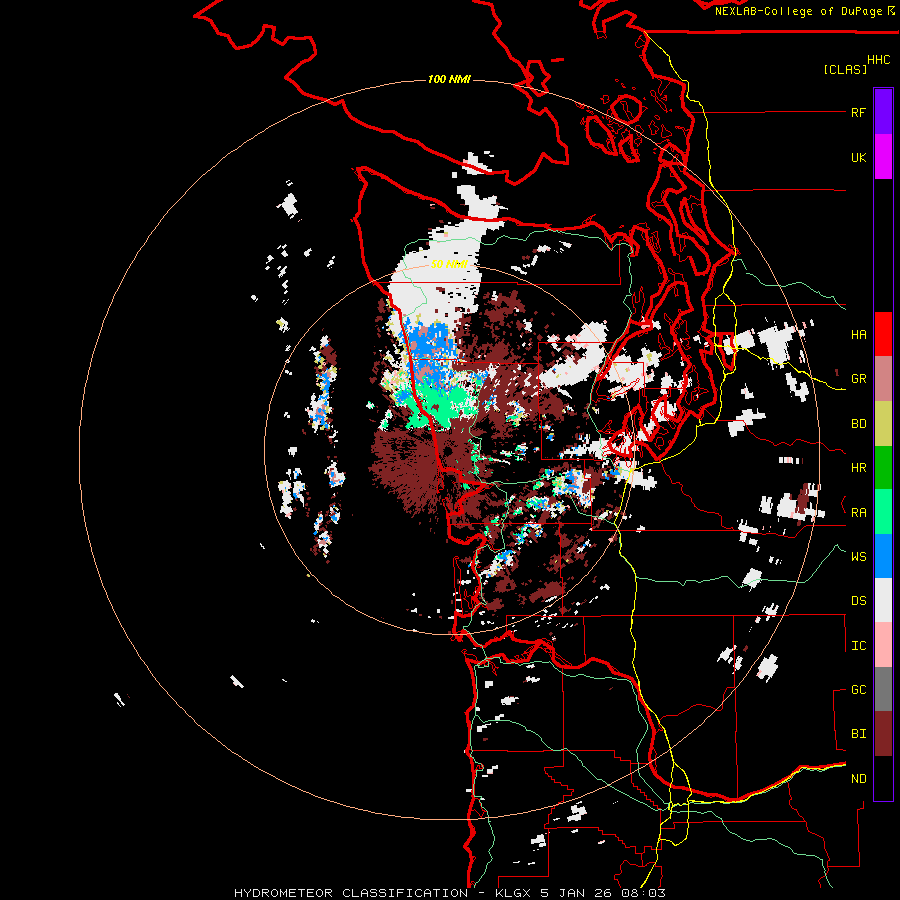Click the WS legend label
Viewport: 900px width, 900px height.
(858, 557)
